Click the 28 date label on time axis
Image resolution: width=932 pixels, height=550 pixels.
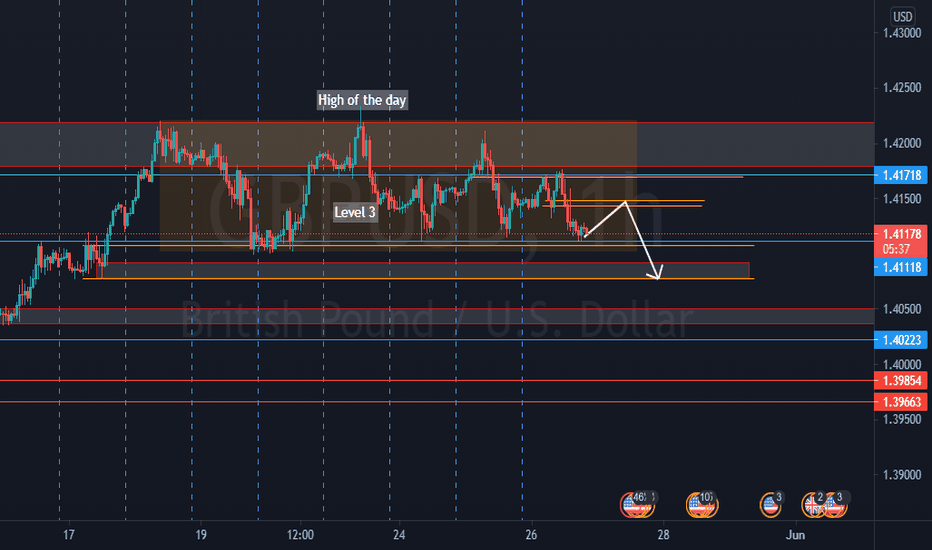click(663, 535)
